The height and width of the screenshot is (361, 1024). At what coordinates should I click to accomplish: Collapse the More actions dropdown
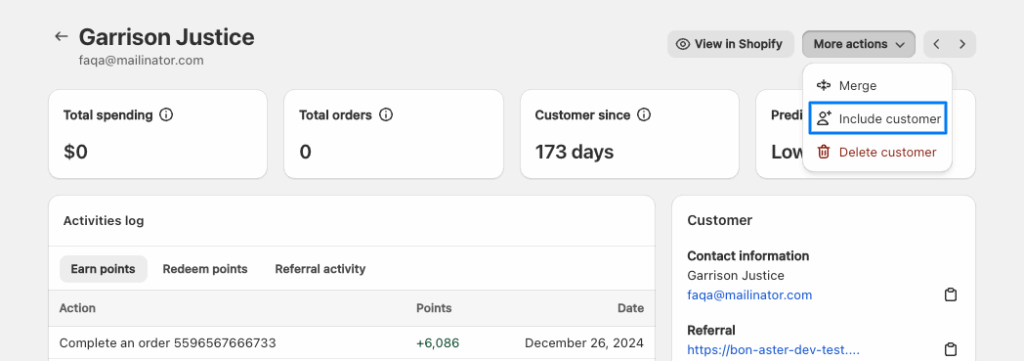pyautogui.click(x=859, y=44)
